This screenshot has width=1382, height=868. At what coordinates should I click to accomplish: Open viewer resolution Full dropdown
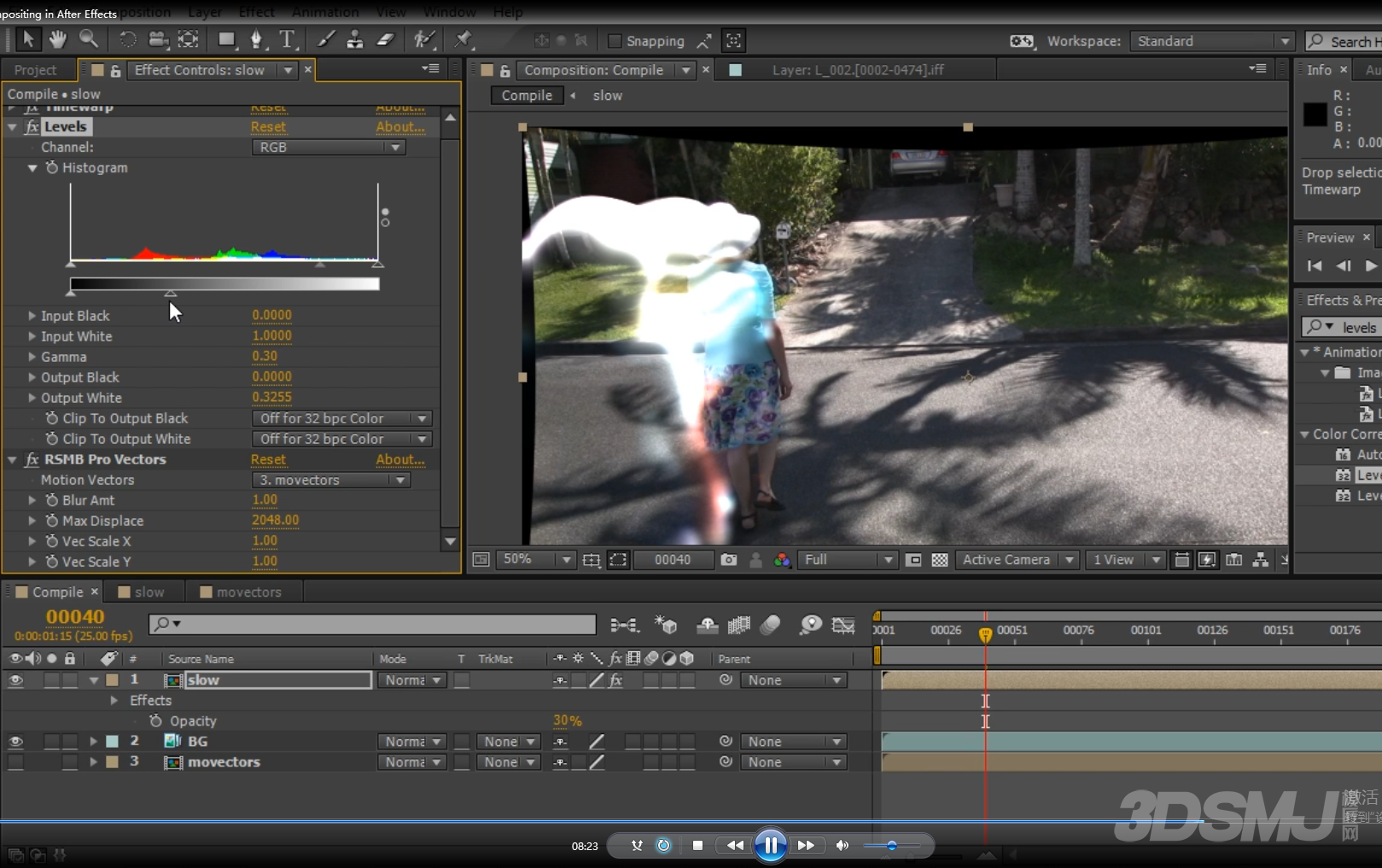tap(847, 560)
